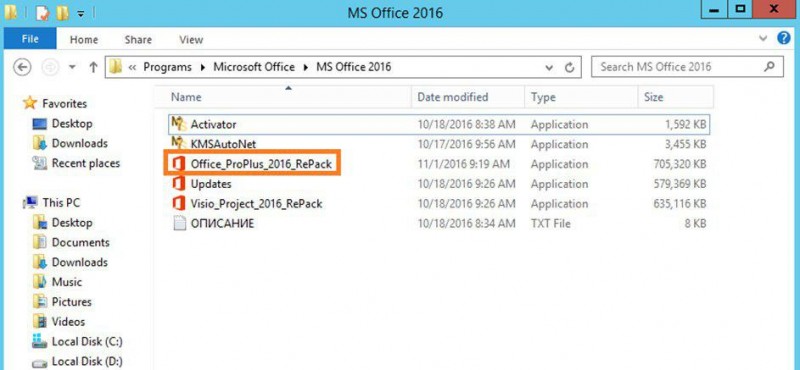Click the Pictures folder icon
800x370 pixels.
point(40,302)
